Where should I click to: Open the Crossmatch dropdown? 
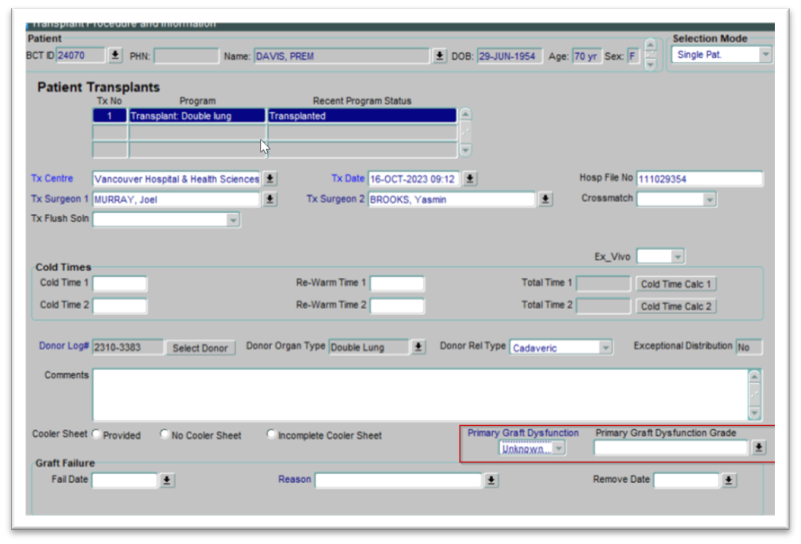click(709, 199)
